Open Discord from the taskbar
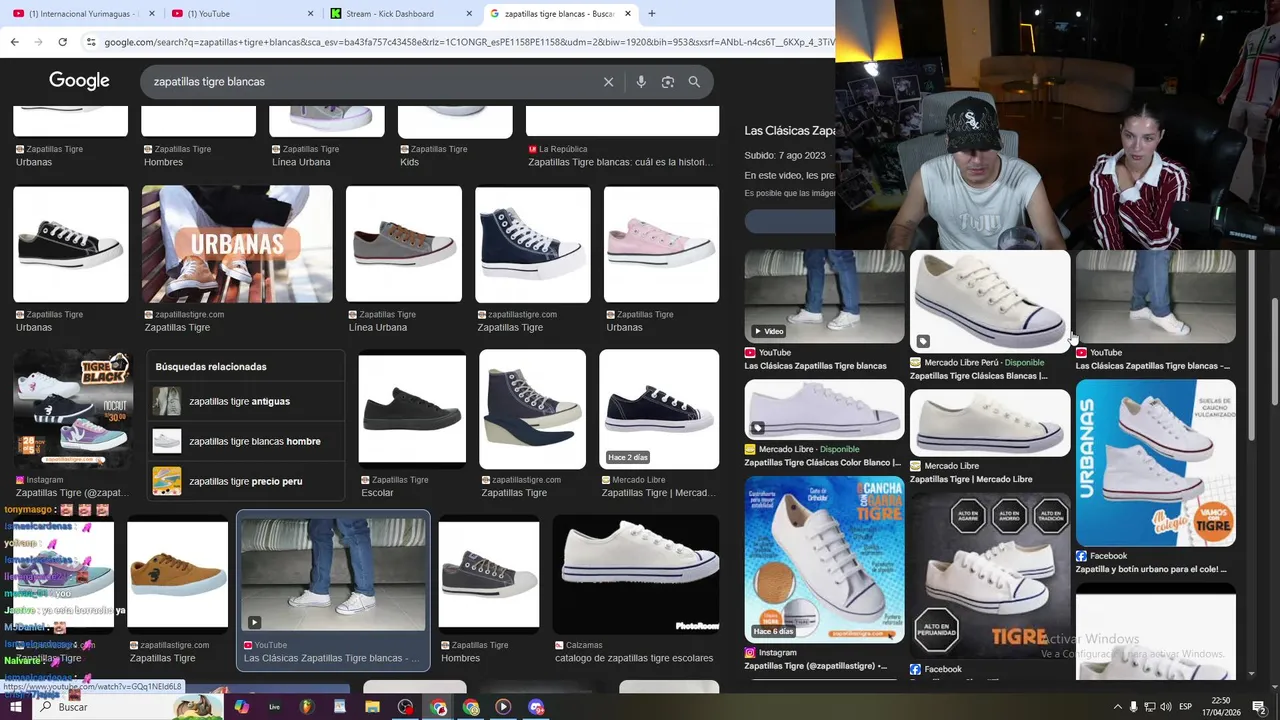The height and width of the screenshot is (720, 1280). click(536, 707)
